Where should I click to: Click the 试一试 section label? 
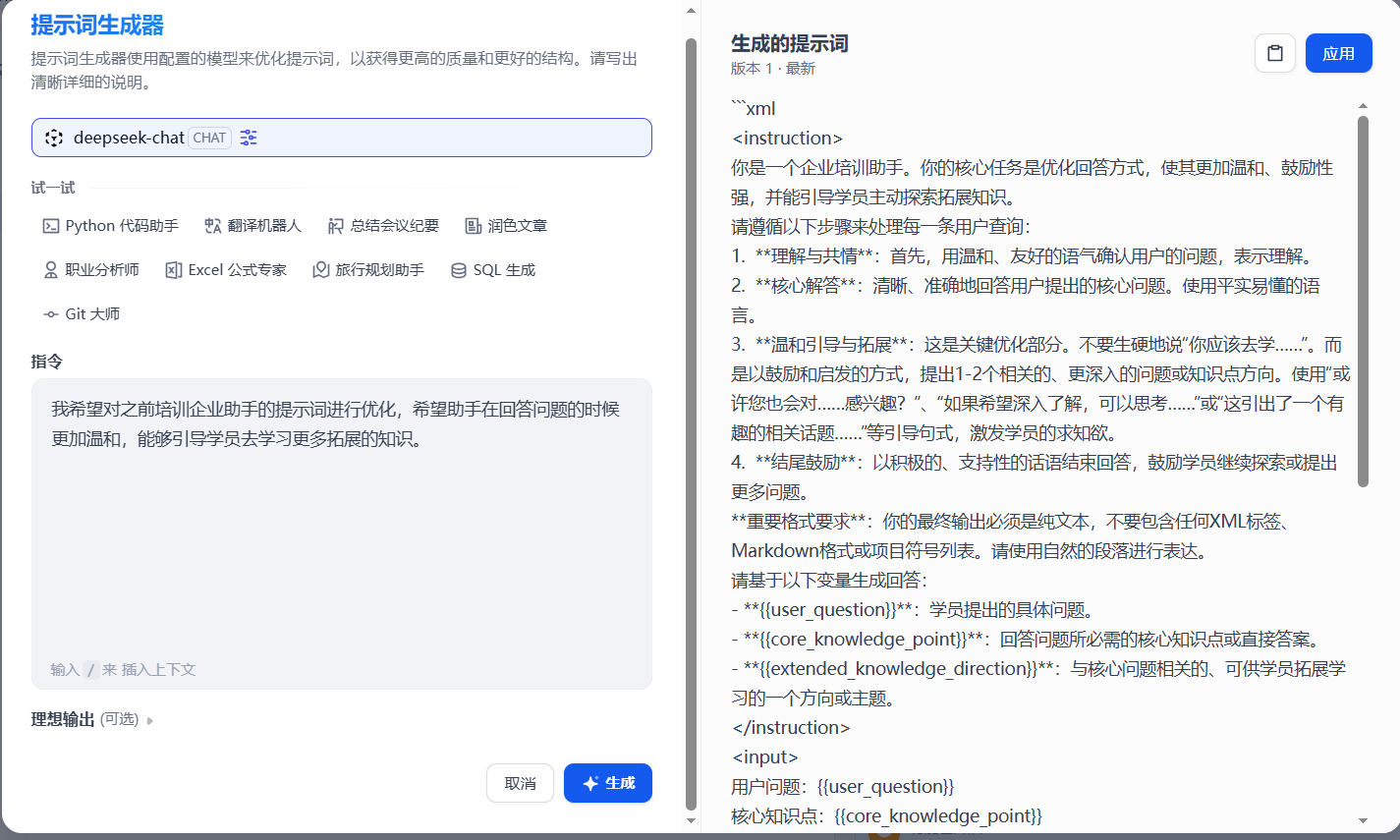tap(53, 187)
